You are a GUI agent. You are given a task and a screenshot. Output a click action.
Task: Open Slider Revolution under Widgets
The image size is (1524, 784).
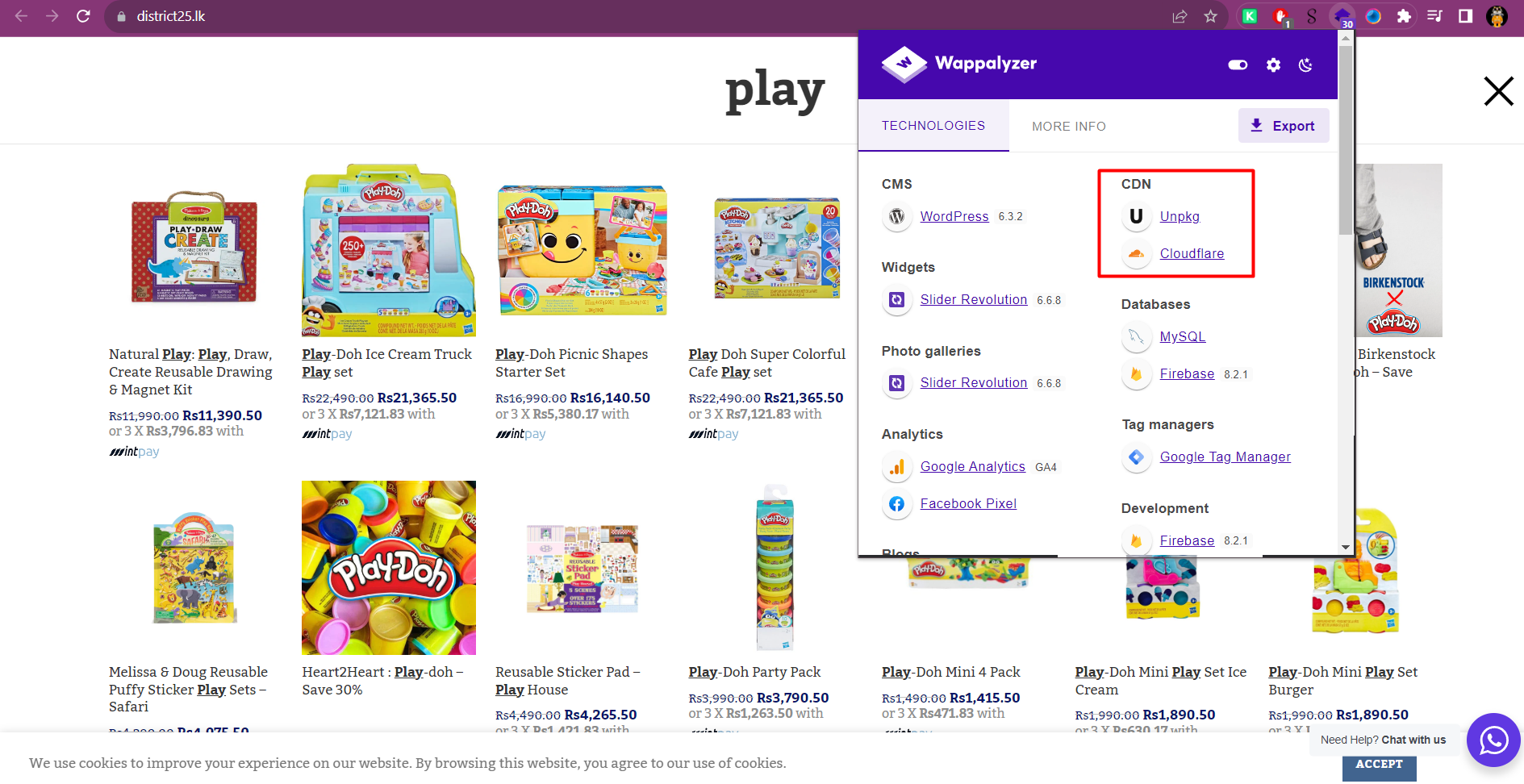[974, 299]
